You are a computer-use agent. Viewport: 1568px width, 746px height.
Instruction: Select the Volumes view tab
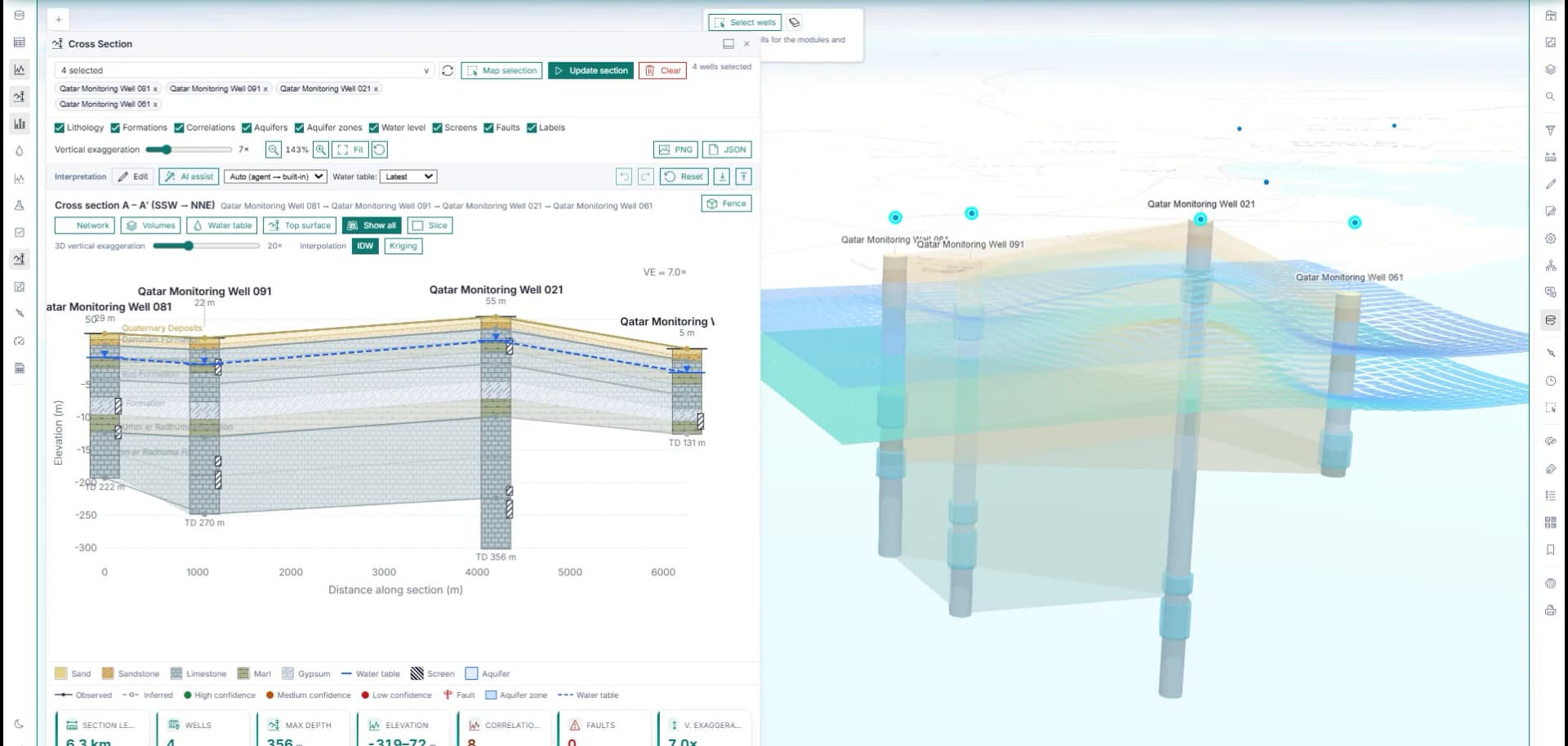tap(151, 226)
